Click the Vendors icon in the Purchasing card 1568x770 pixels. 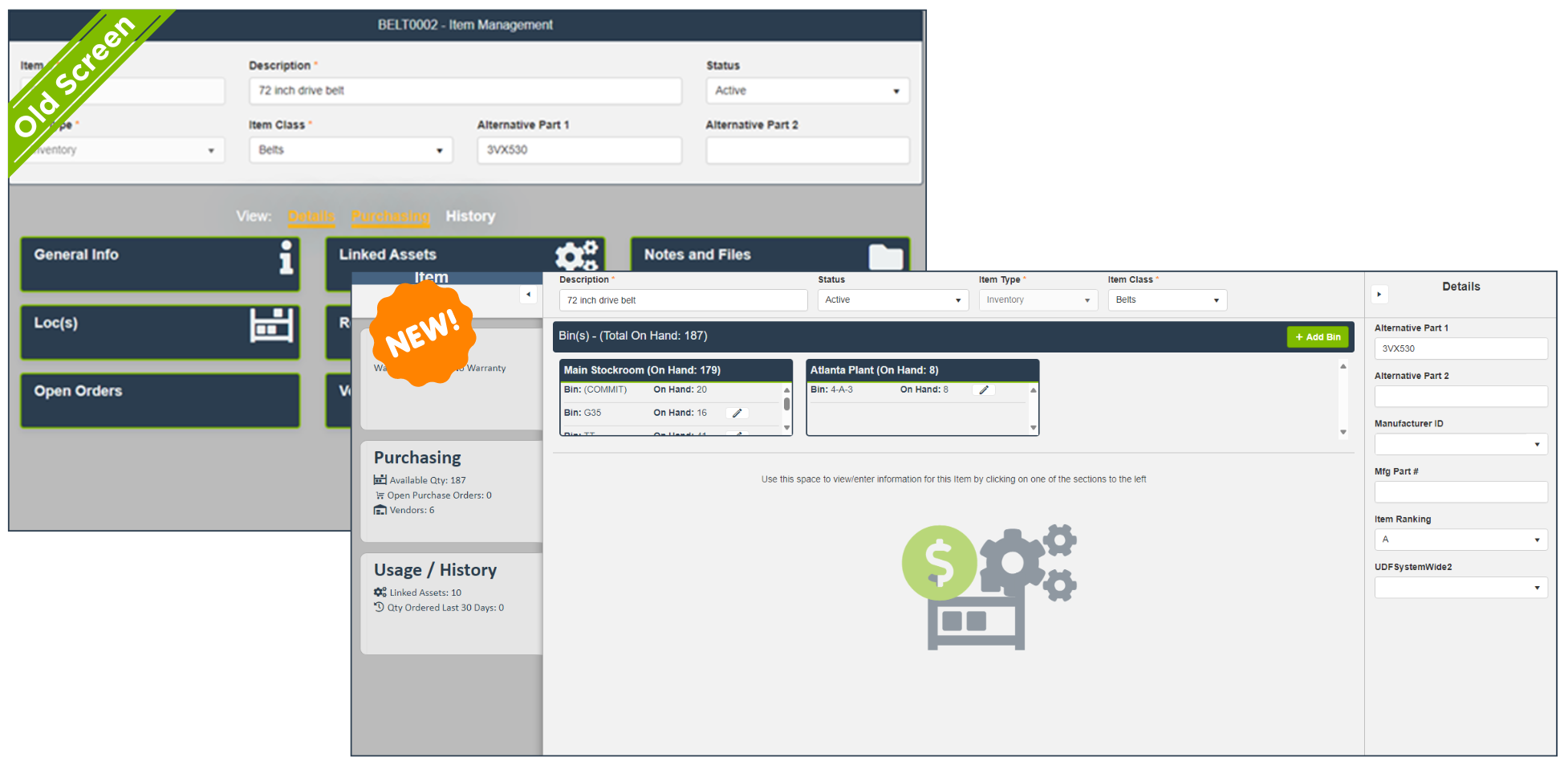pos(380,510)
